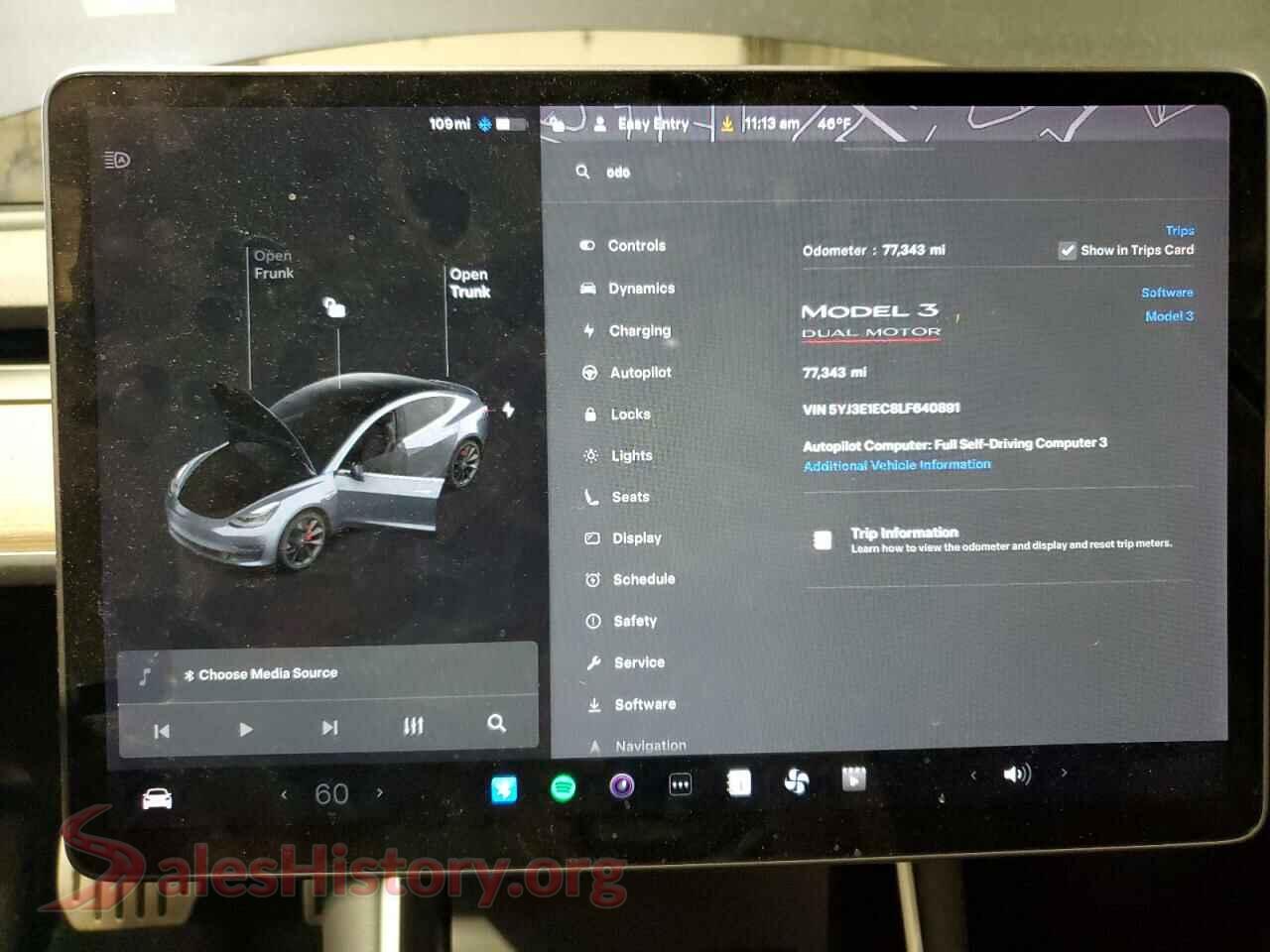Open the Charging settings menu
1270x952 pixels.
[x=626, y=331]
